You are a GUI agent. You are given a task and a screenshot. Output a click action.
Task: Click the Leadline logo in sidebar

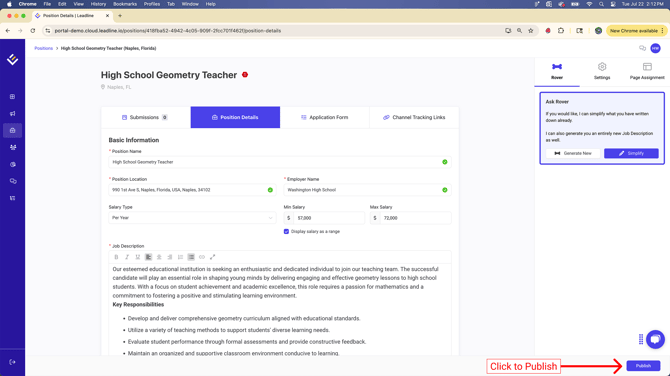(12, 59)
